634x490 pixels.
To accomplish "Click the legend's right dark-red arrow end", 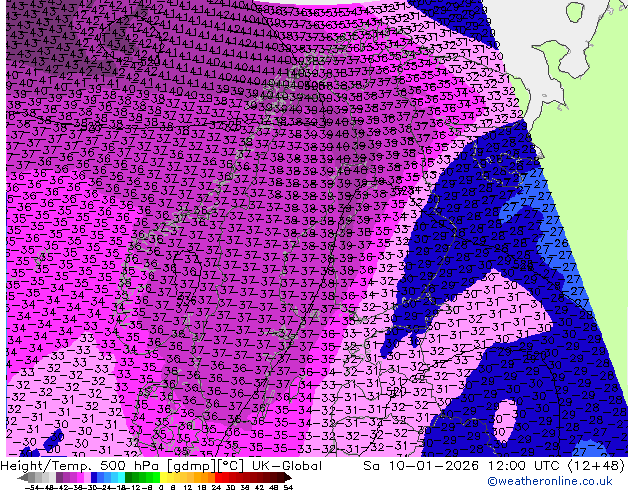I will (288, 478).
